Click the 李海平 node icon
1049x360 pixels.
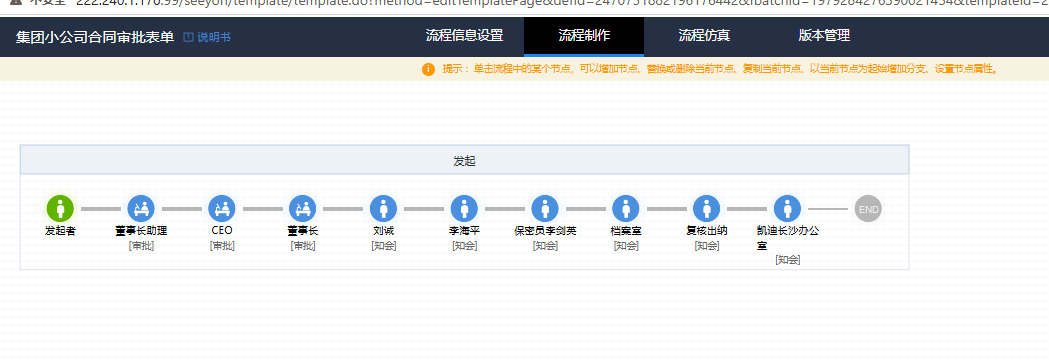tap(464, 209)
